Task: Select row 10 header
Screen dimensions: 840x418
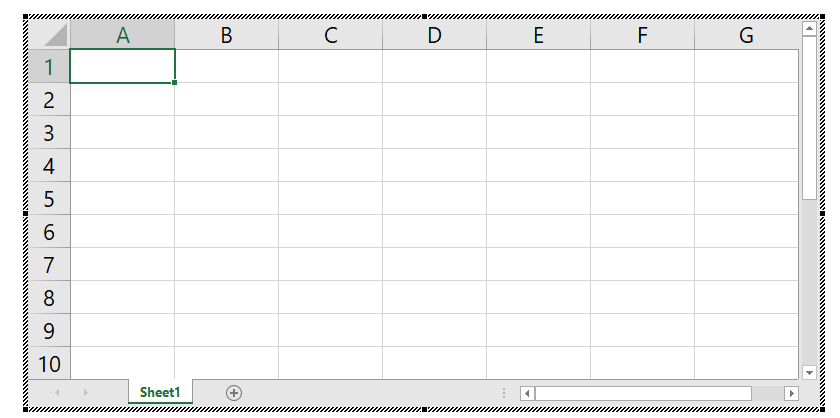Action: (x=48, y=364)
